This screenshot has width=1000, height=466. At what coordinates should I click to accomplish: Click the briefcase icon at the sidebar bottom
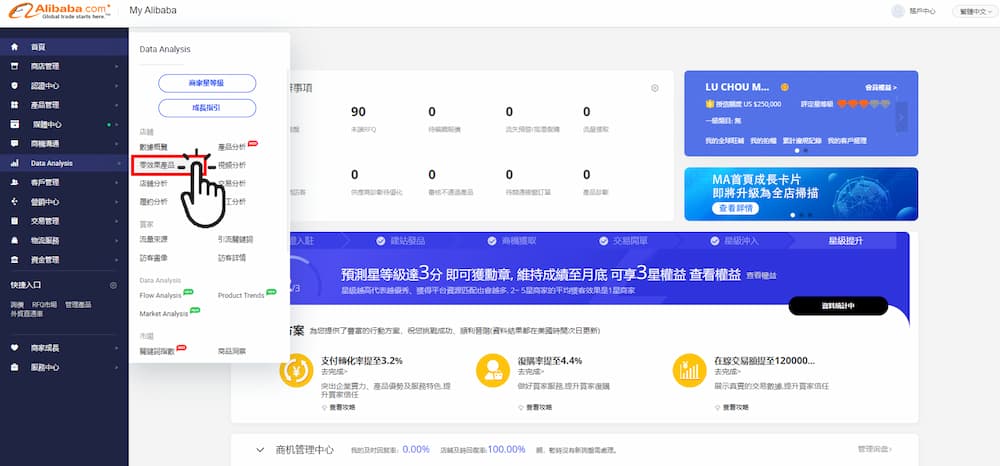(15, 368)
